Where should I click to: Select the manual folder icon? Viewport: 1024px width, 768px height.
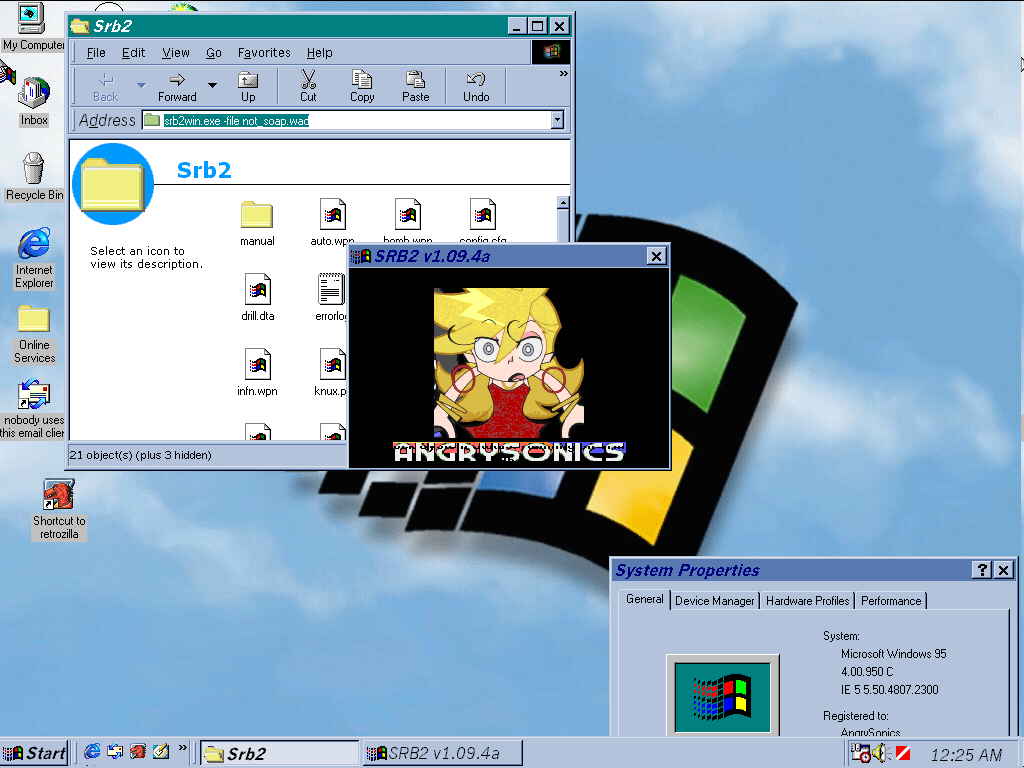click(x=257, y=223)
